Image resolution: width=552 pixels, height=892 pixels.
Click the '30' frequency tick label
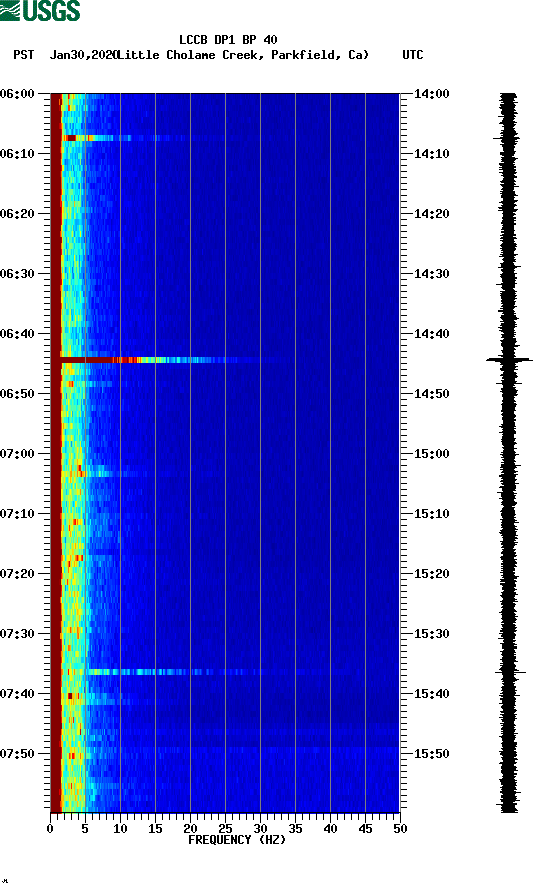261,829
